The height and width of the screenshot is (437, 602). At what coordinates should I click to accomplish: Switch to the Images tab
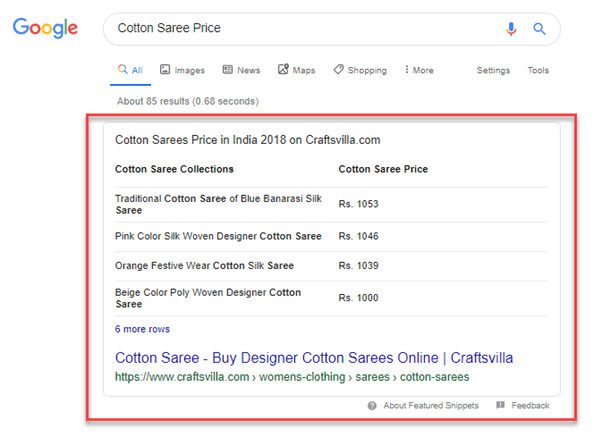coord(182,70)
